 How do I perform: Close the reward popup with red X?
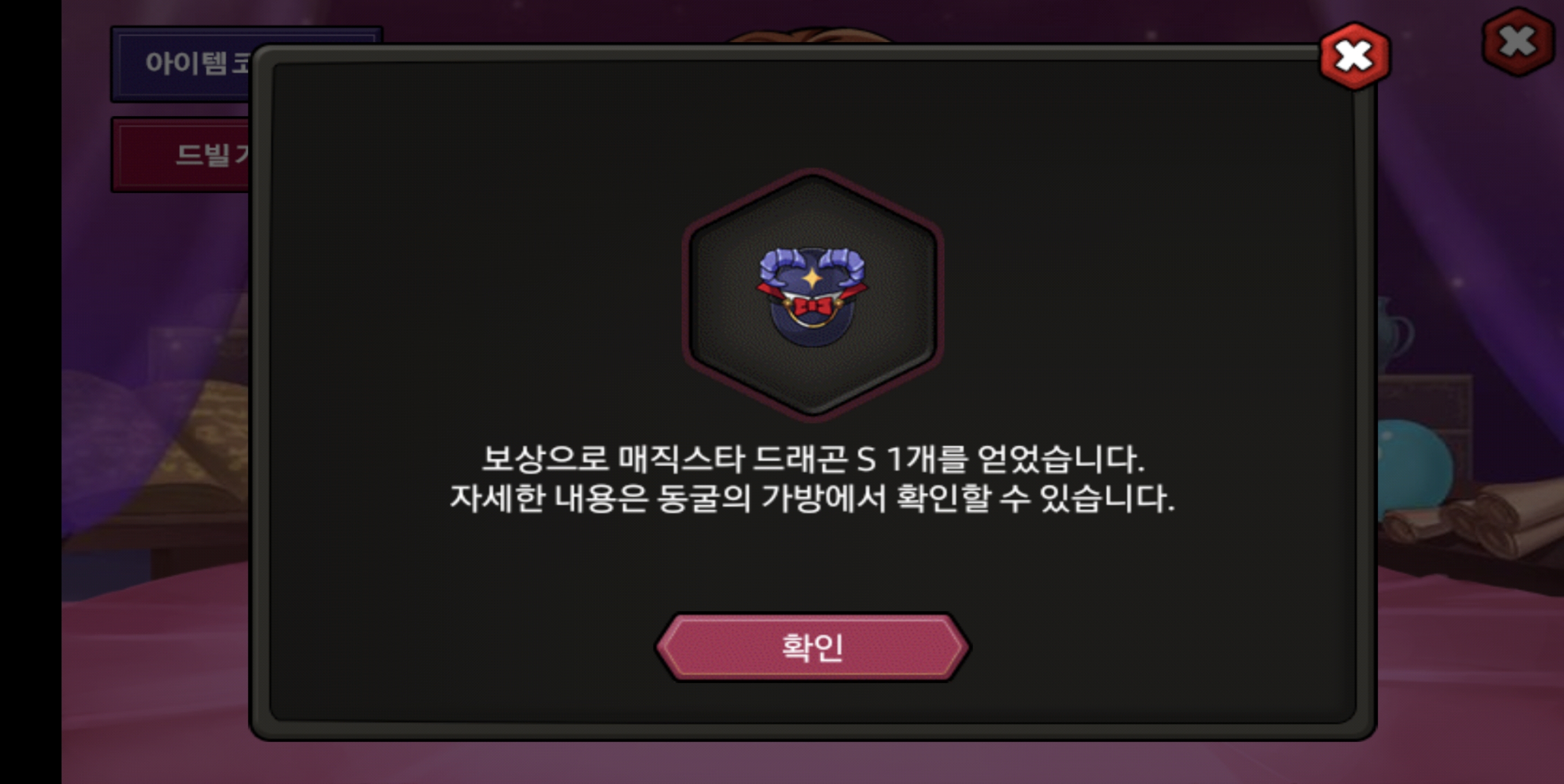coord(1354,57)
